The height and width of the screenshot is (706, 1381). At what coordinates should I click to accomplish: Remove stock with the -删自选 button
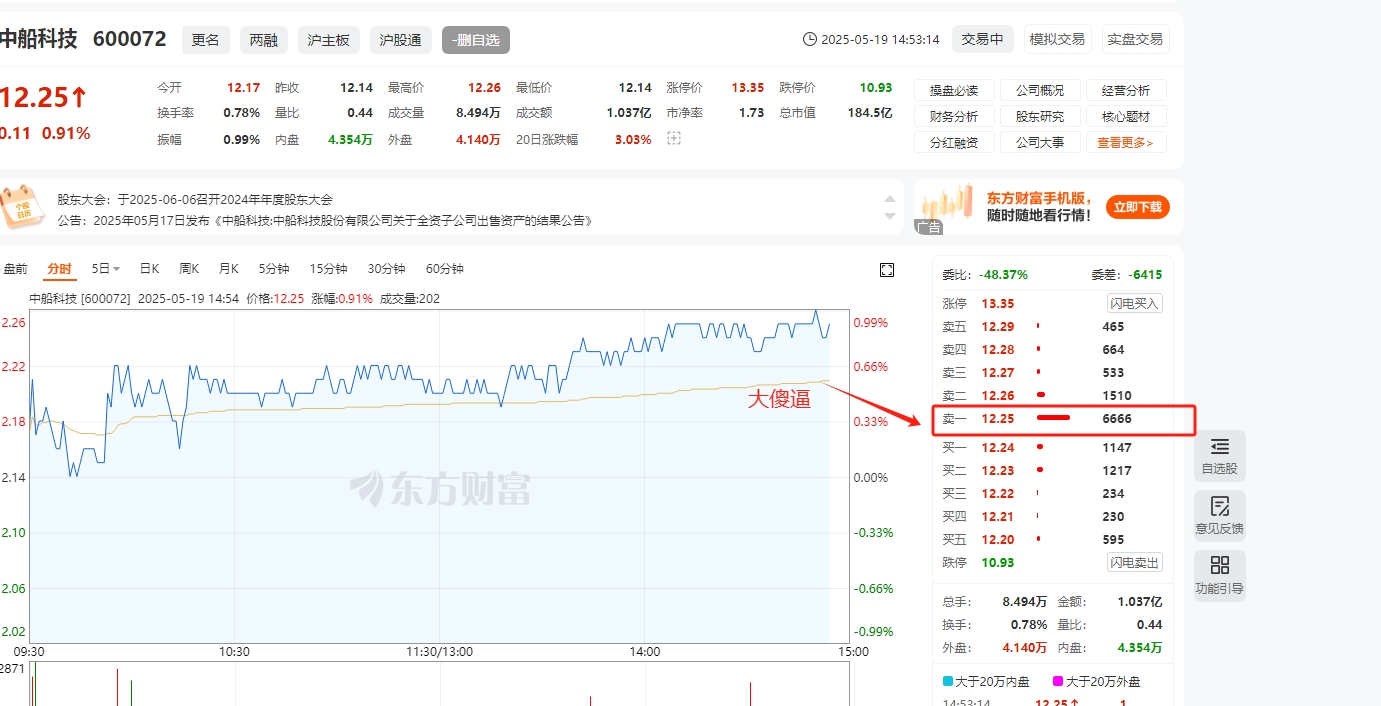pyautogui.click(x=476, y=40)
